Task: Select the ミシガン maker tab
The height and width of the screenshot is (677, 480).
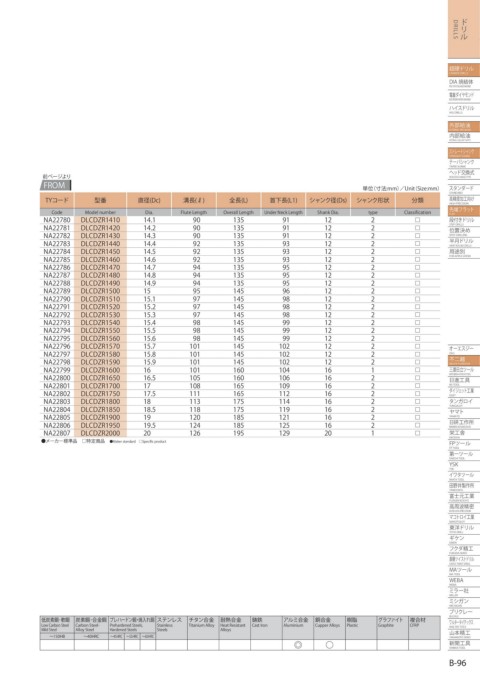Action: [x=464, y=603]
